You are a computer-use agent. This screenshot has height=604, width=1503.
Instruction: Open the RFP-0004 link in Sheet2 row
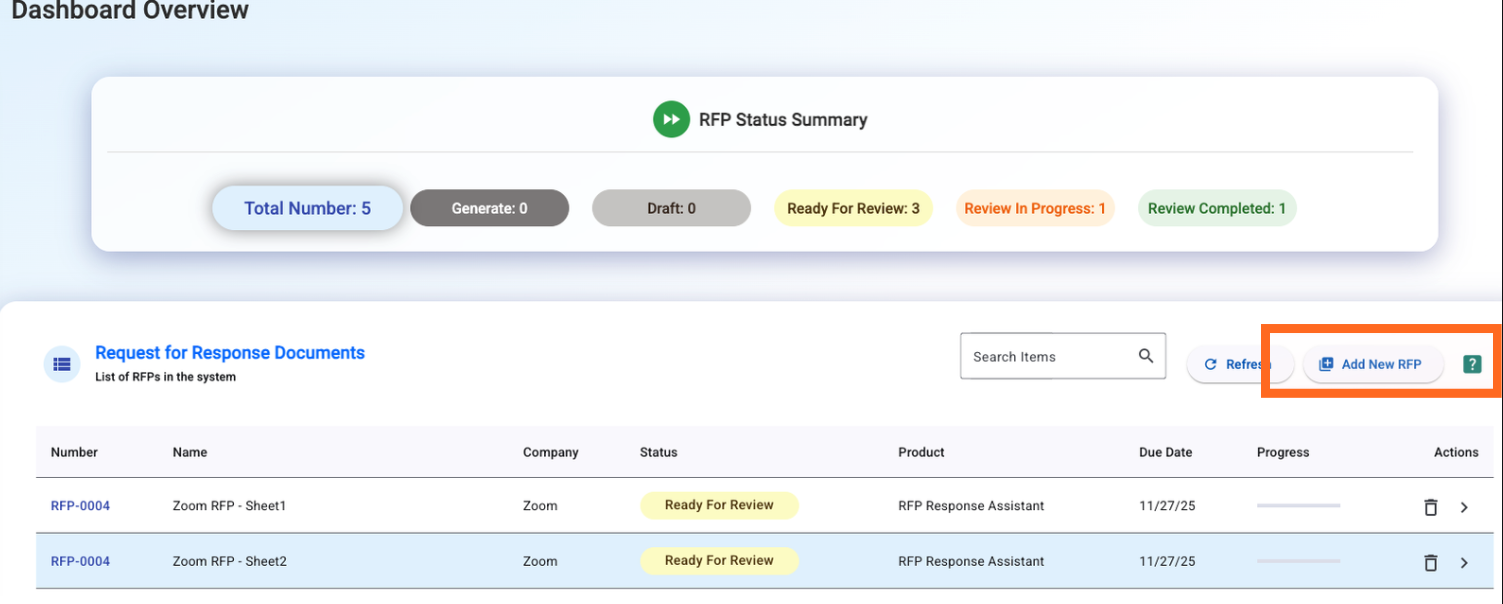click(80, 562)
